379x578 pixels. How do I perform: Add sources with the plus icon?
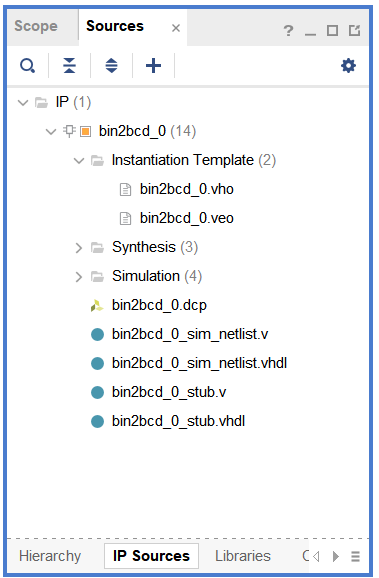[153, 66]
